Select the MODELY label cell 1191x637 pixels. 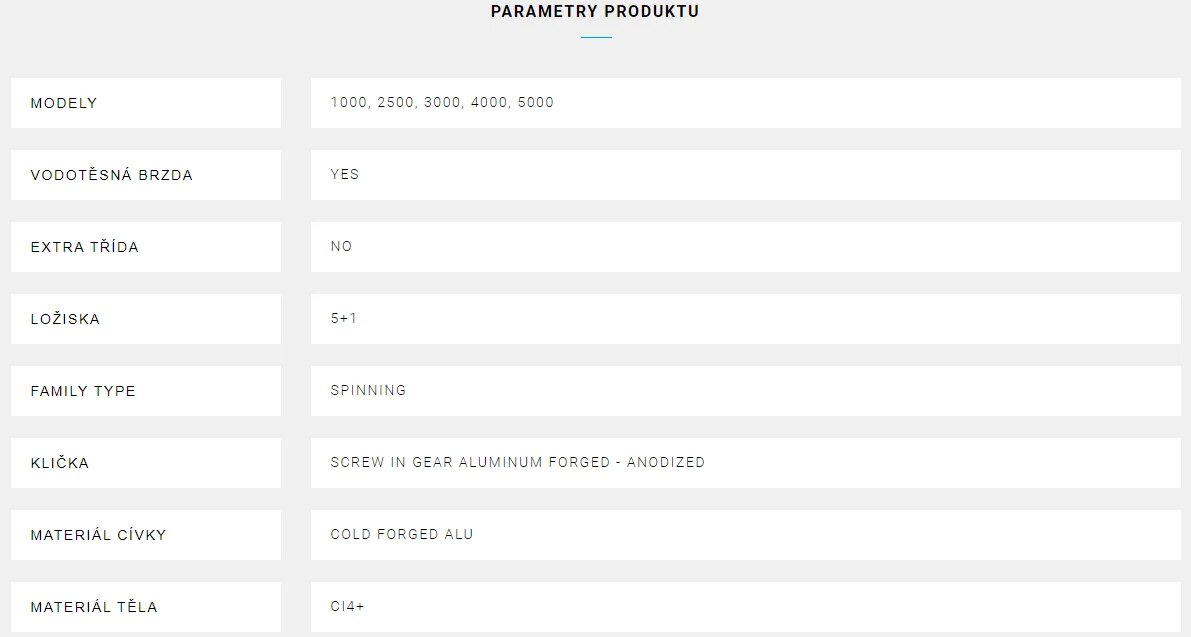click(x=146, y=102)
